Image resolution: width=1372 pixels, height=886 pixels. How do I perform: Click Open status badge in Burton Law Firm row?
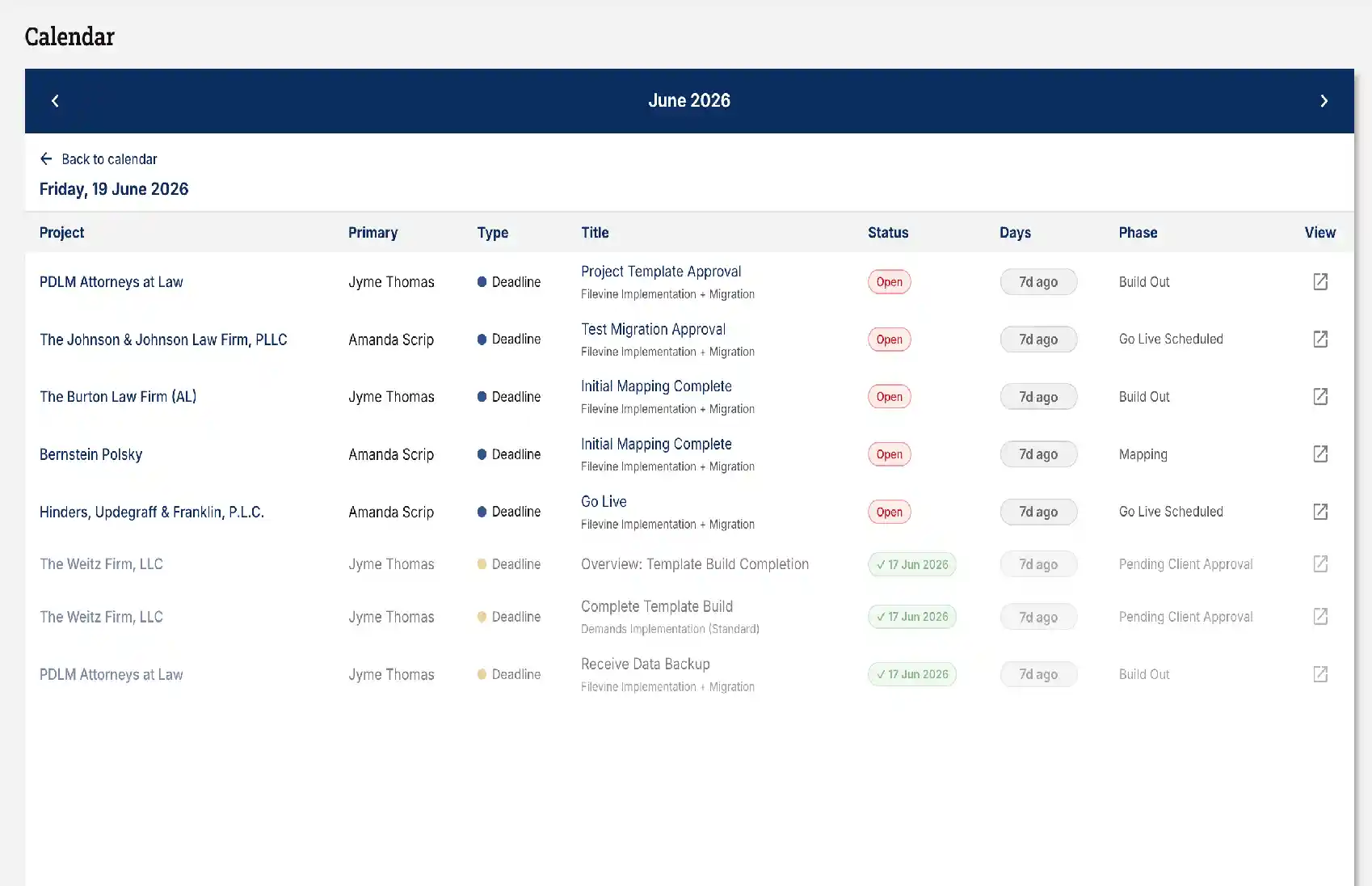click(x=889, y=396)
